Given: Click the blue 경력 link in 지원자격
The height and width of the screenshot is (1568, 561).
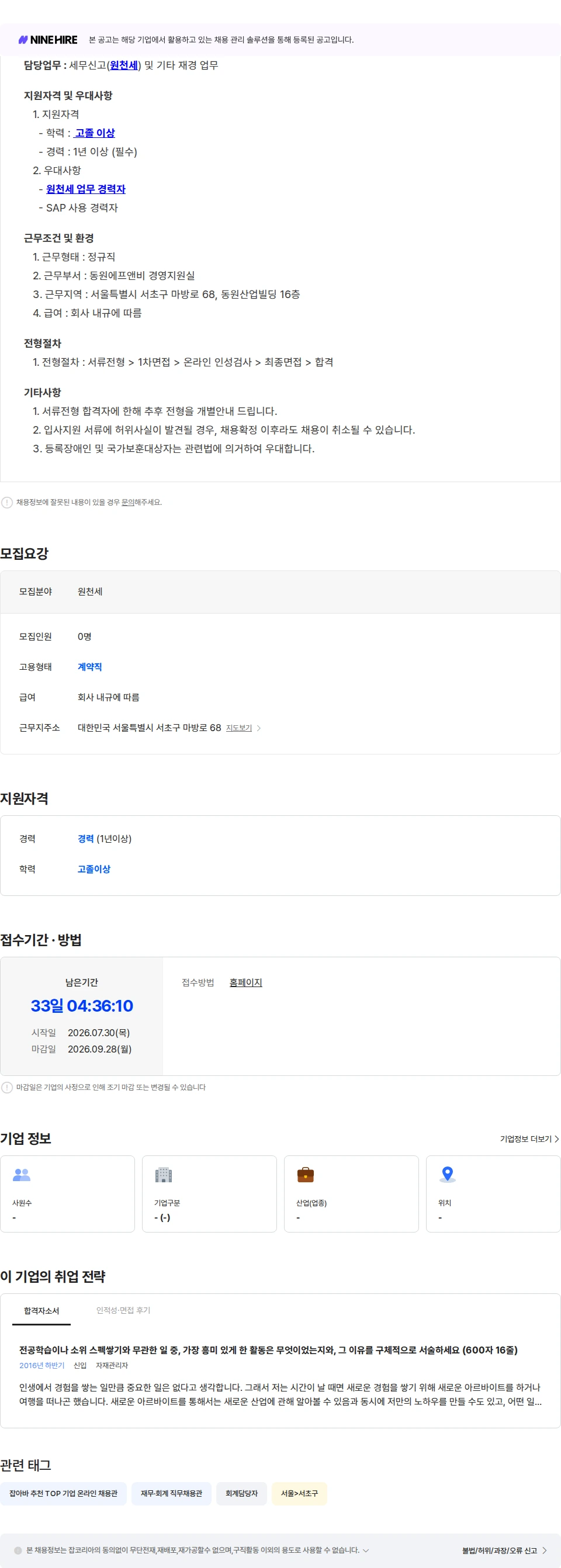Looking at the screenshot, I should (x=86, y=839).
